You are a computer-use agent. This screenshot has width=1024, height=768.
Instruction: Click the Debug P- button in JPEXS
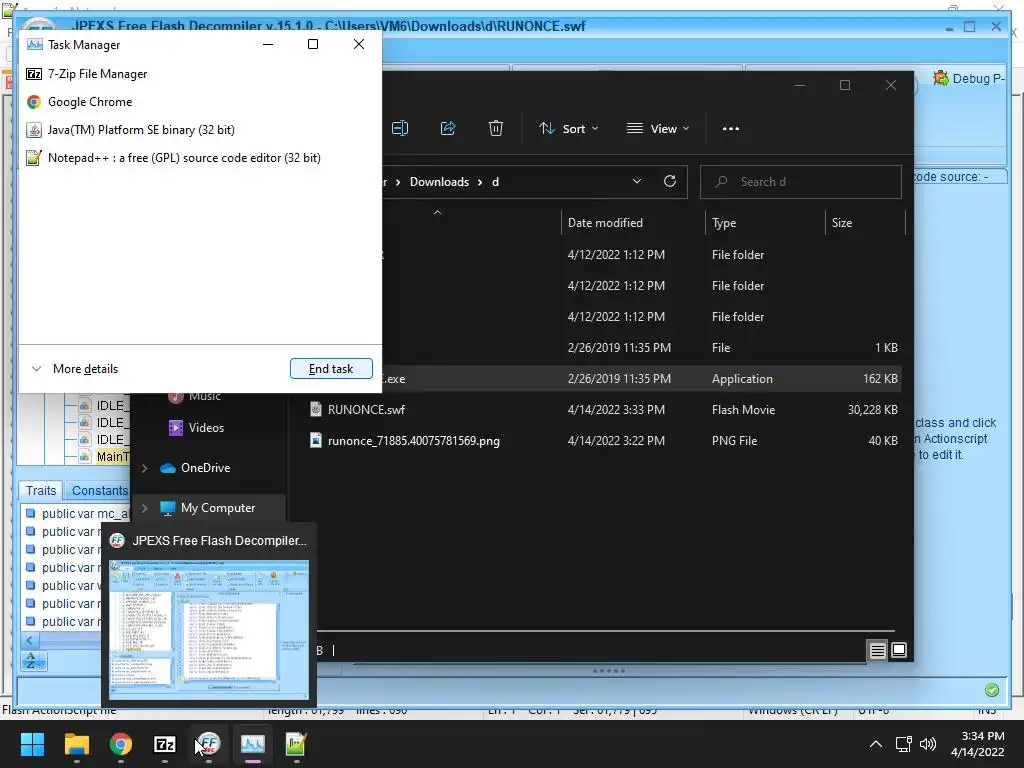tap(970, 78)
